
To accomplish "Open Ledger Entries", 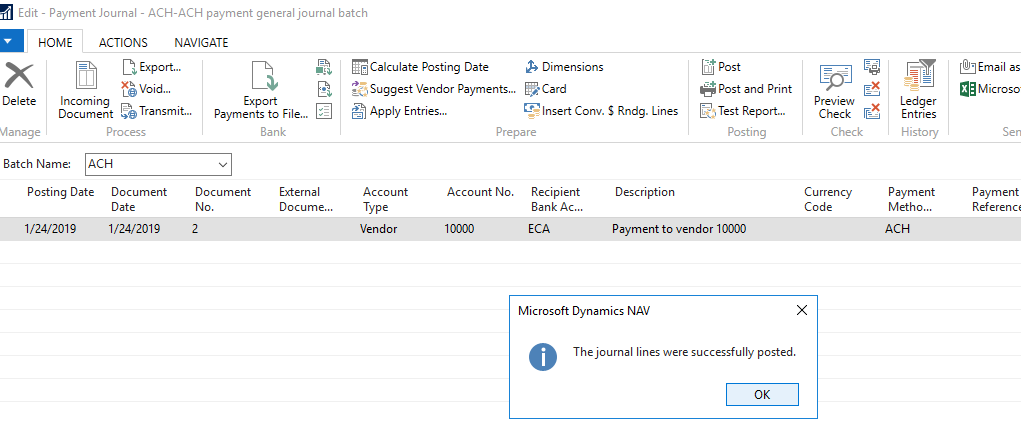I will point(919,90).
